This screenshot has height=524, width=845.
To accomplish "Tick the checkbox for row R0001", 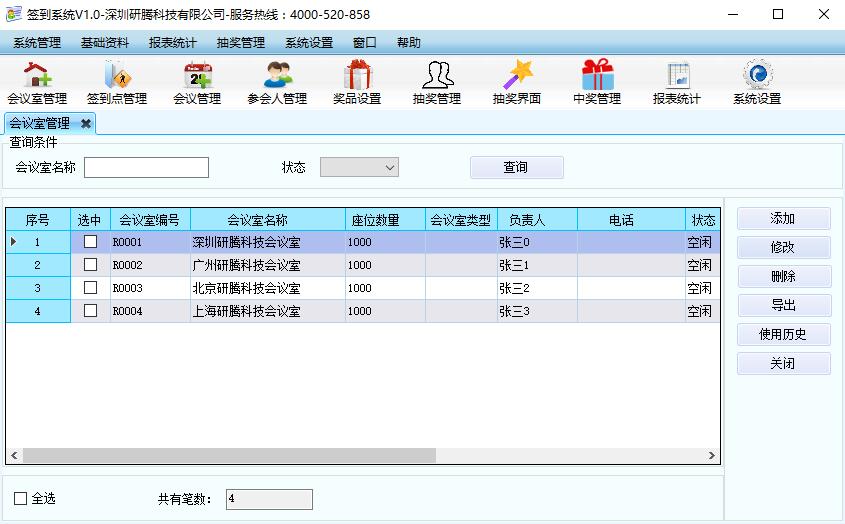I will (91, 242).
